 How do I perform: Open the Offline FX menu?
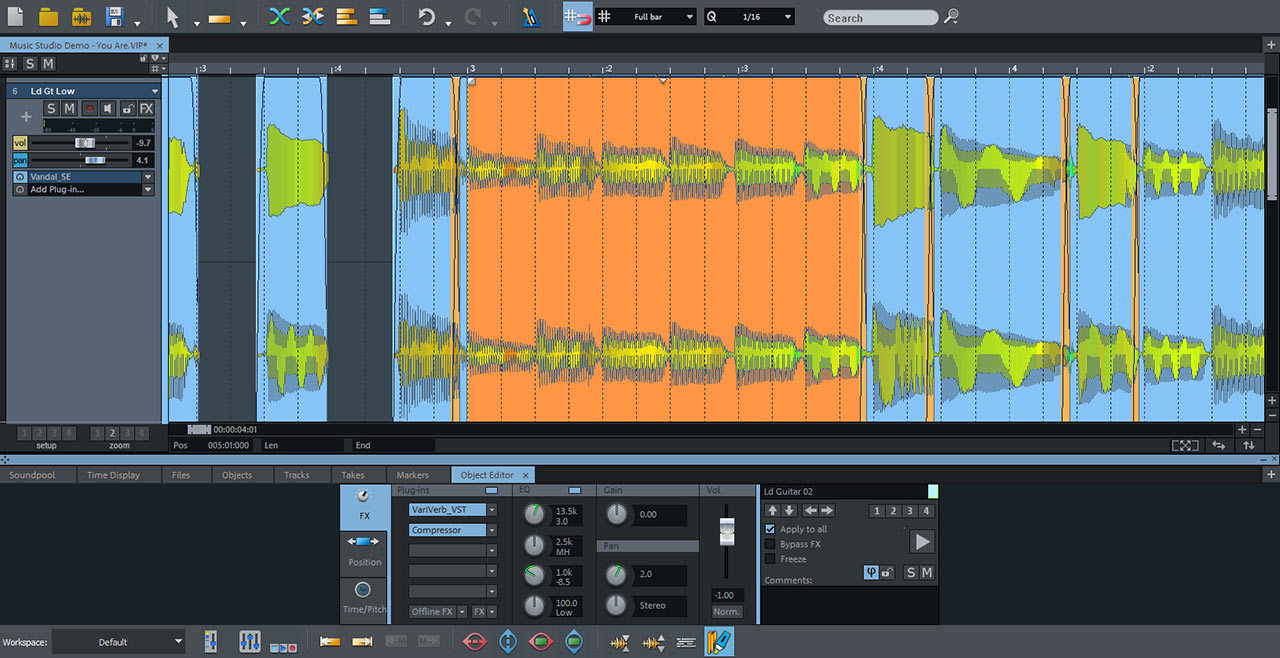(x=438, y=611)
